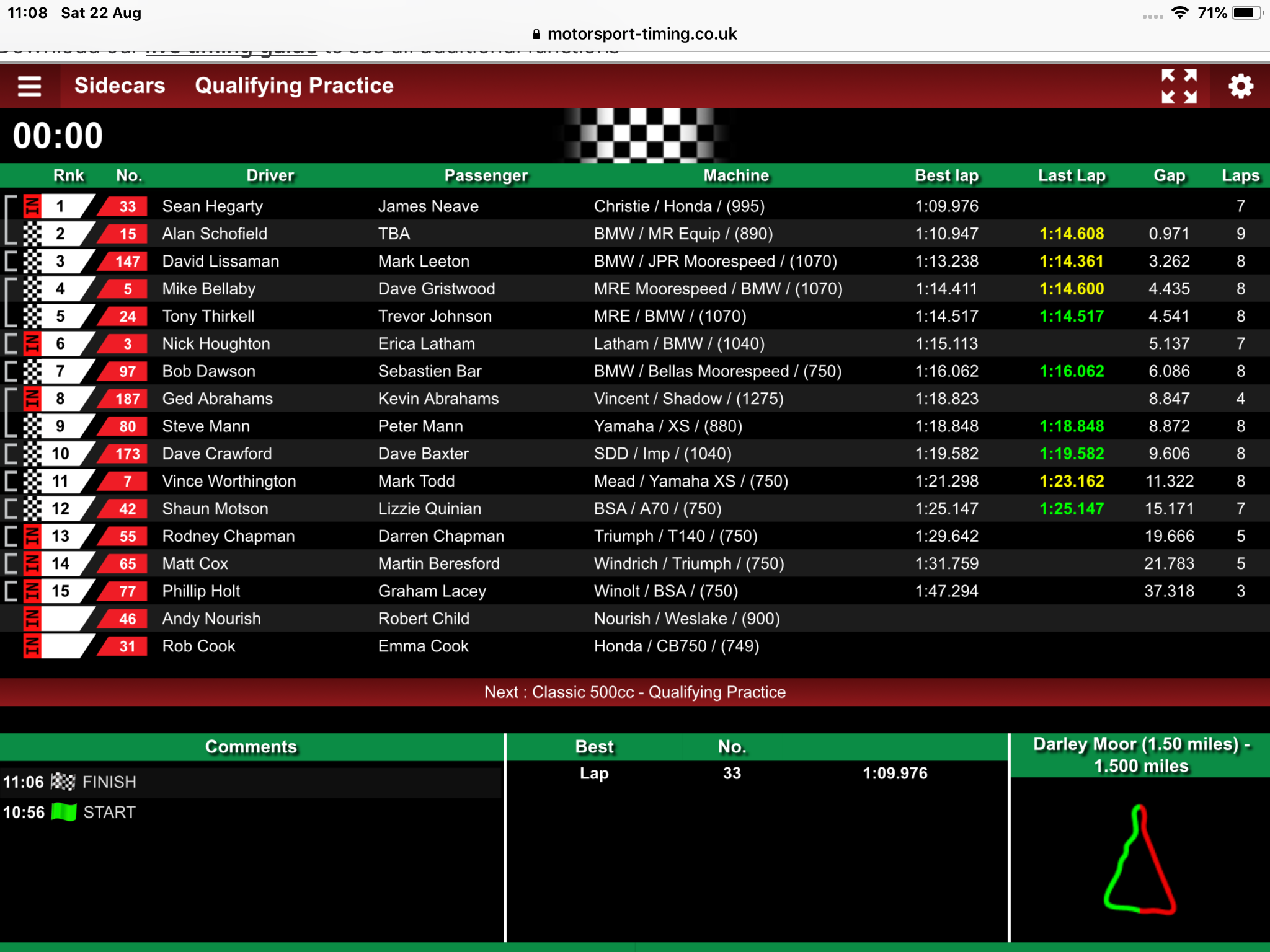
Task: Toggle fullscreen with the expand arrows icon
Action: coord(1179,86)
